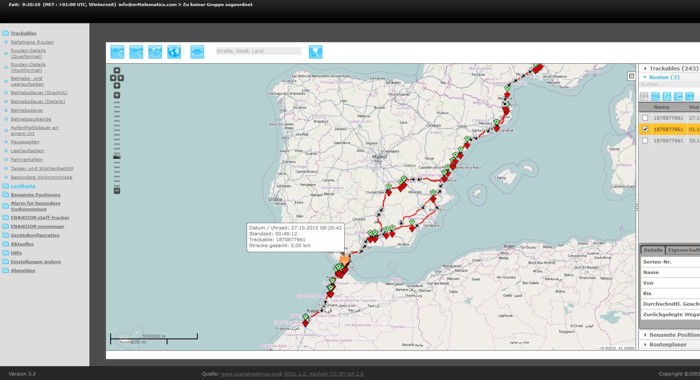Open Pausezeiten report
Screen dimensions: 700x380
click(25, 142)
